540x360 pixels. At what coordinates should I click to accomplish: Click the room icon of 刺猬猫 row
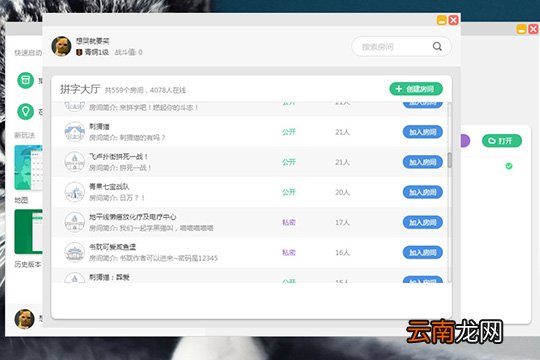74,132
